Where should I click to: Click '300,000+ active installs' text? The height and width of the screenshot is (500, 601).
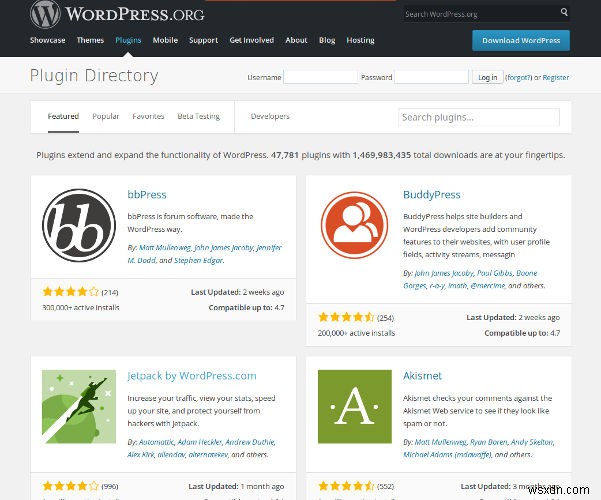tap(81, 308)
